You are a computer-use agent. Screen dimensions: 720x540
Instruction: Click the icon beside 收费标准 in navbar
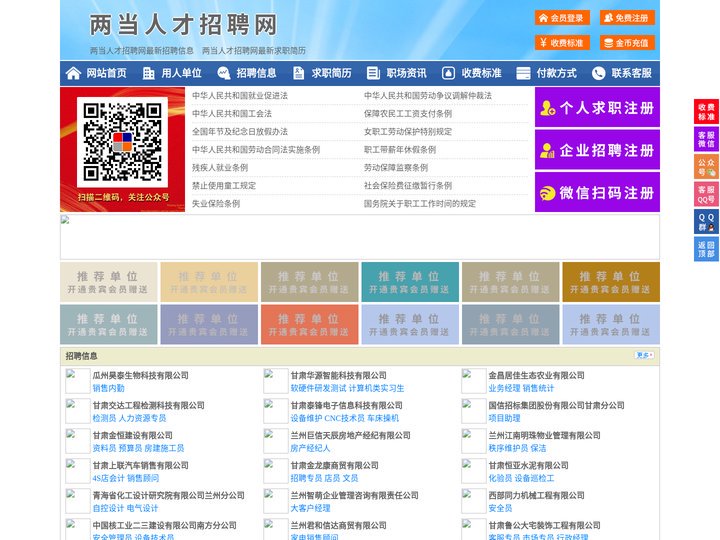coord(448,73)
